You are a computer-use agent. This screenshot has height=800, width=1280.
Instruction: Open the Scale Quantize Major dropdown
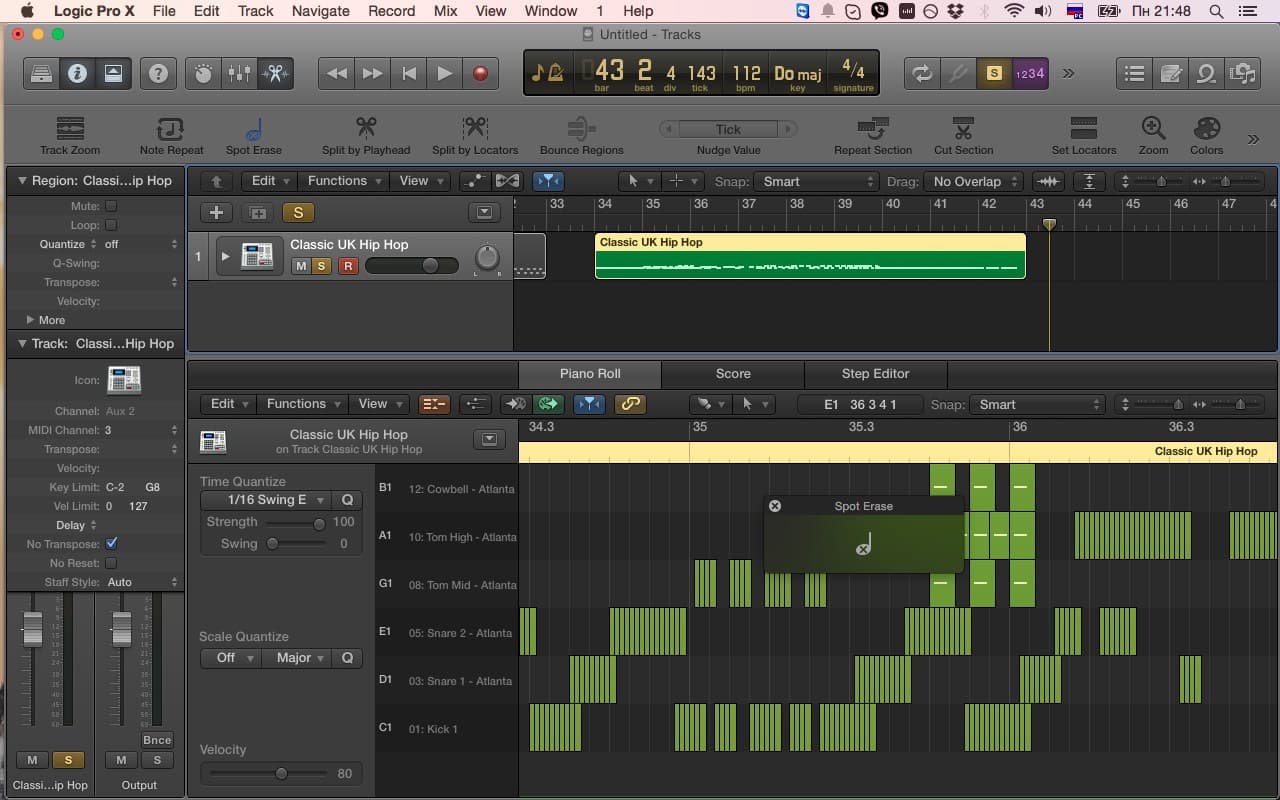tap(297, 658)
